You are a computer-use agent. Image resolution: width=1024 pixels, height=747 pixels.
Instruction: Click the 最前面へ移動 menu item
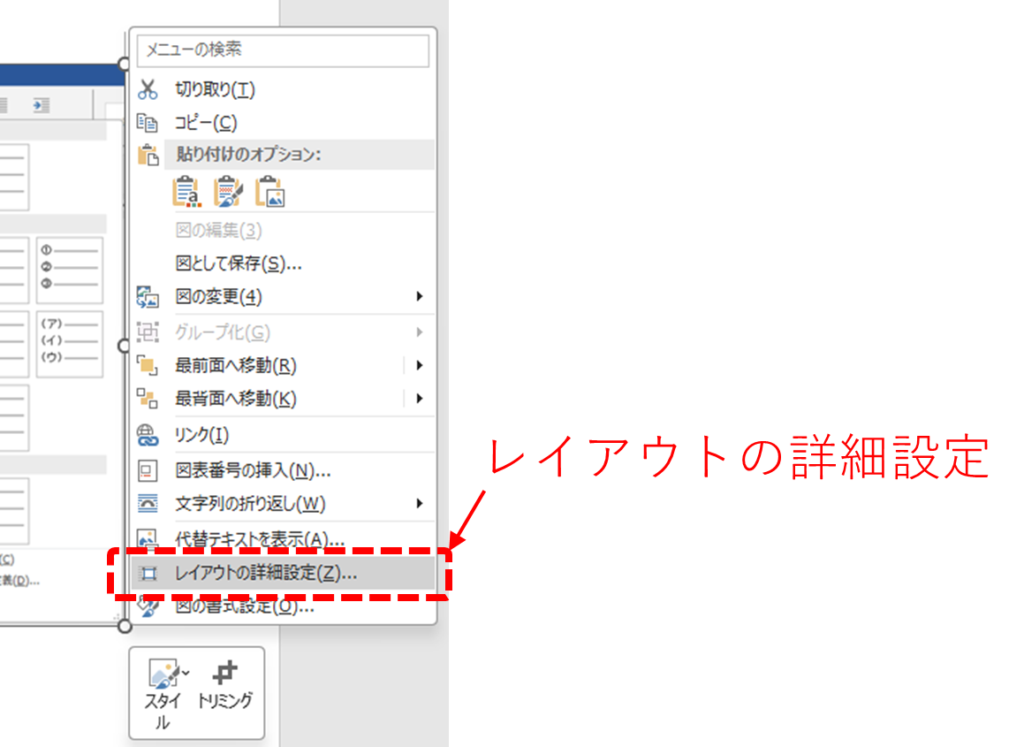coord(236,365)
